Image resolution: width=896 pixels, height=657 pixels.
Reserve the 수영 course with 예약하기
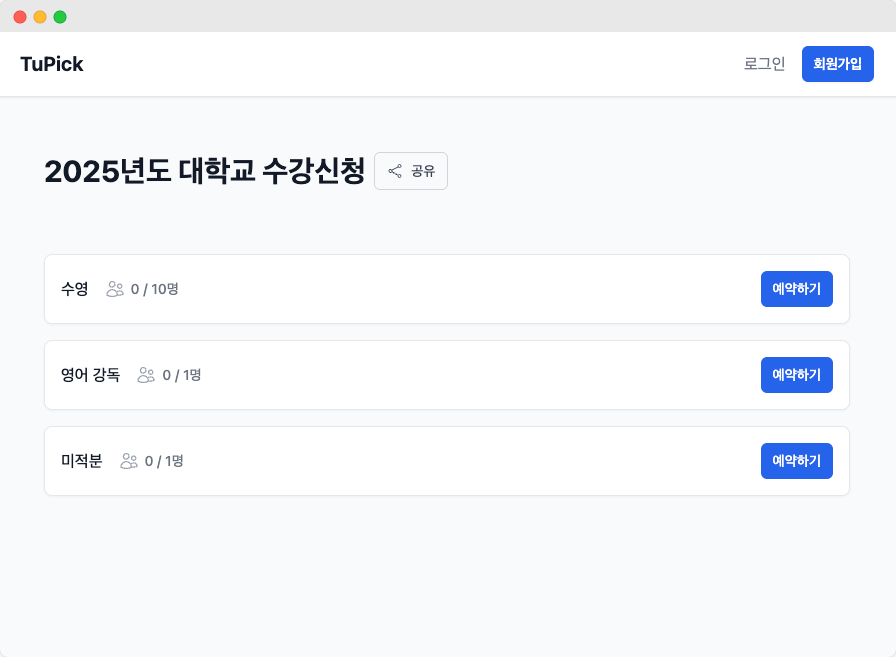[x=796, y=289]
